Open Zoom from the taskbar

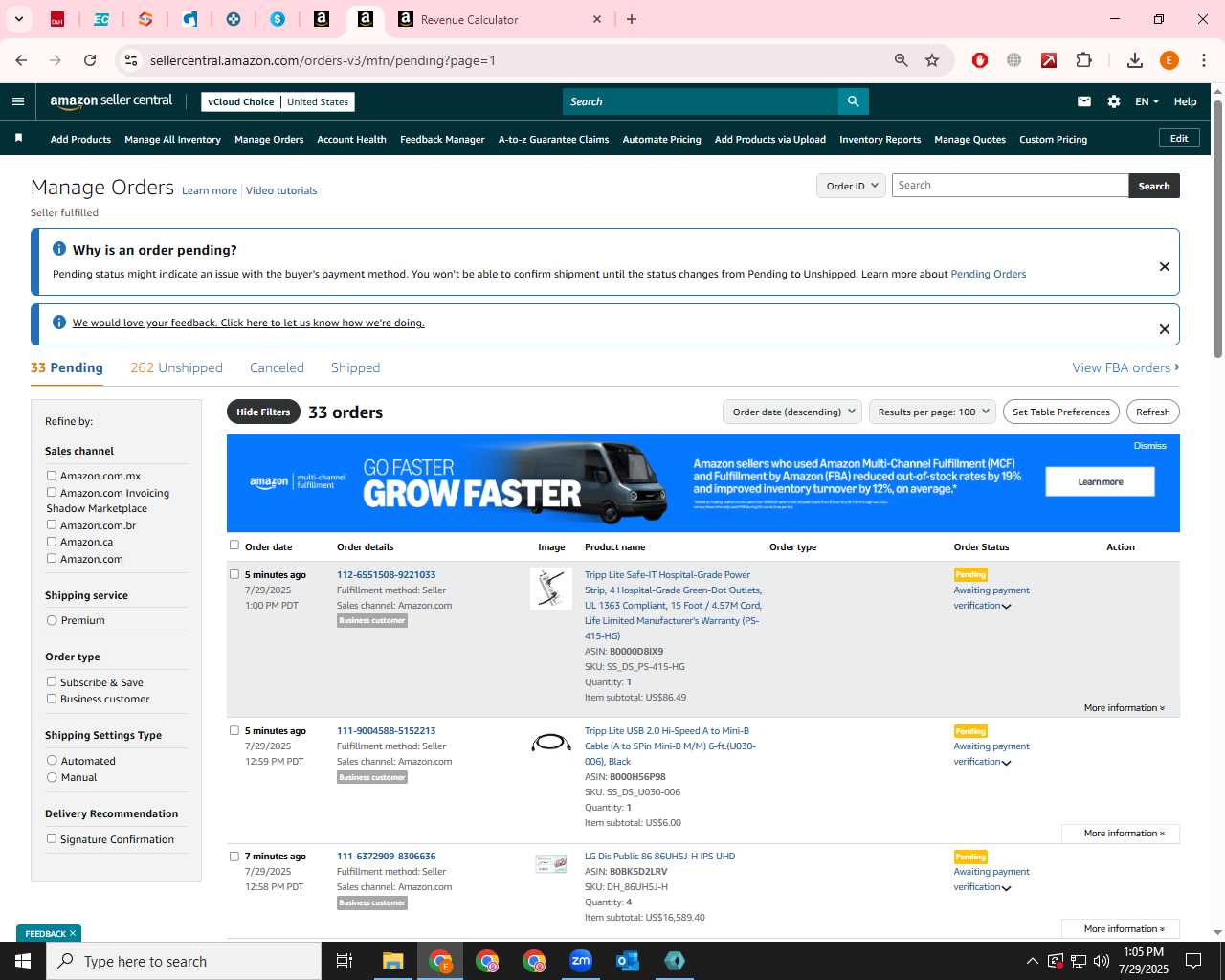(581, 961)
